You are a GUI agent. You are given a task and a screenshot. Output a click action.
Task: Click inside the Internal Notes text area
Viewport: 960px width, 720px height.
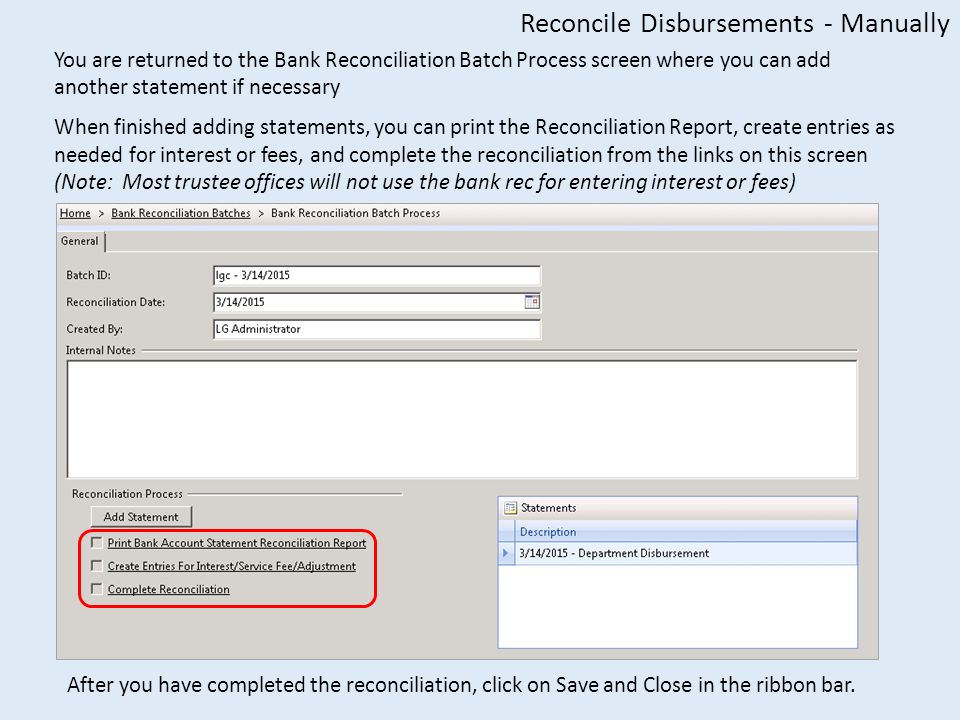[x=462, y=419]
